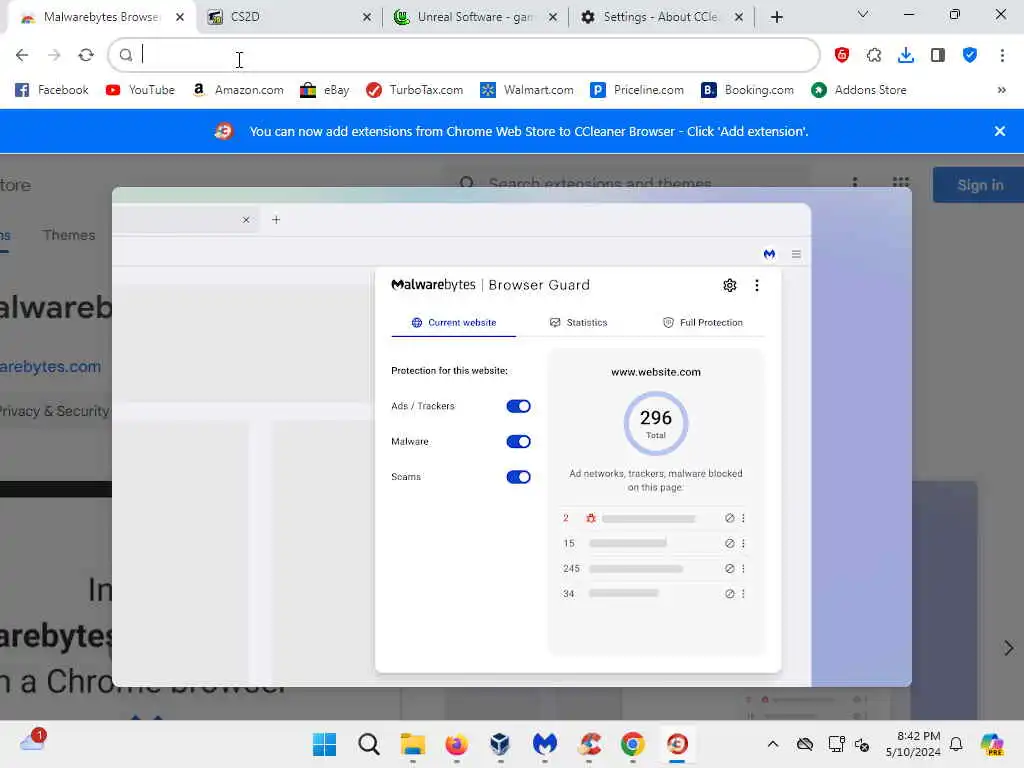Open the hamburger menu in preview window
Screen dimensions: 1024x768
pos(796,254)
